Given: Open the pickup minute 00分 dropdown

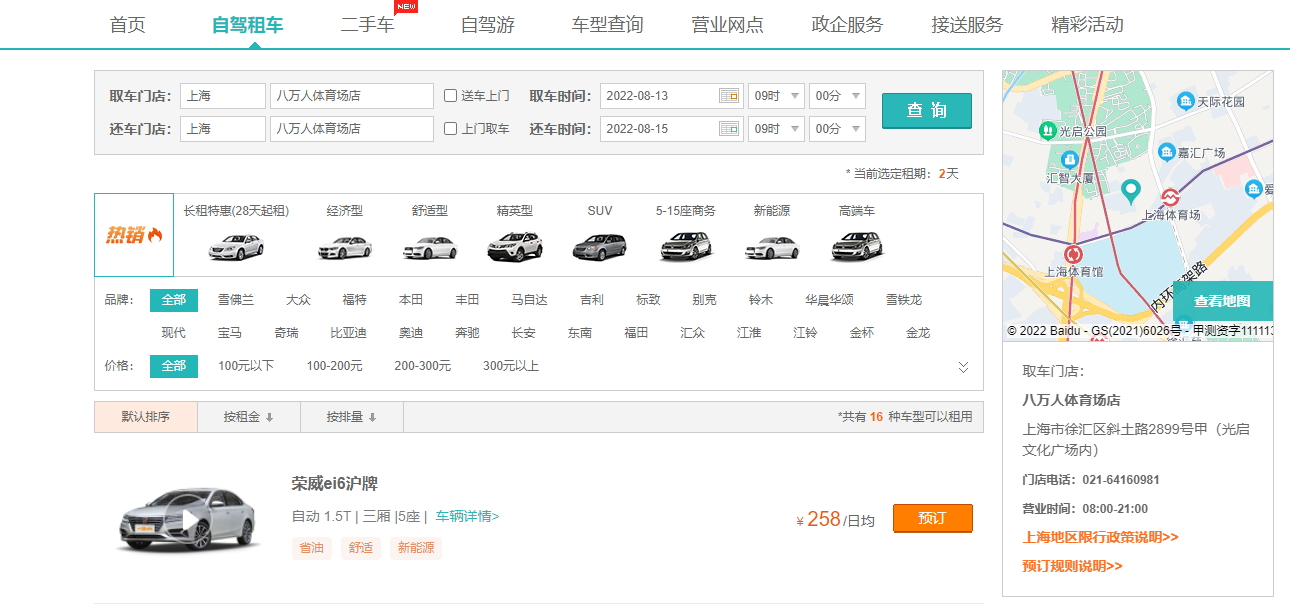Looking at the screenshot, I should click(837, 96).
